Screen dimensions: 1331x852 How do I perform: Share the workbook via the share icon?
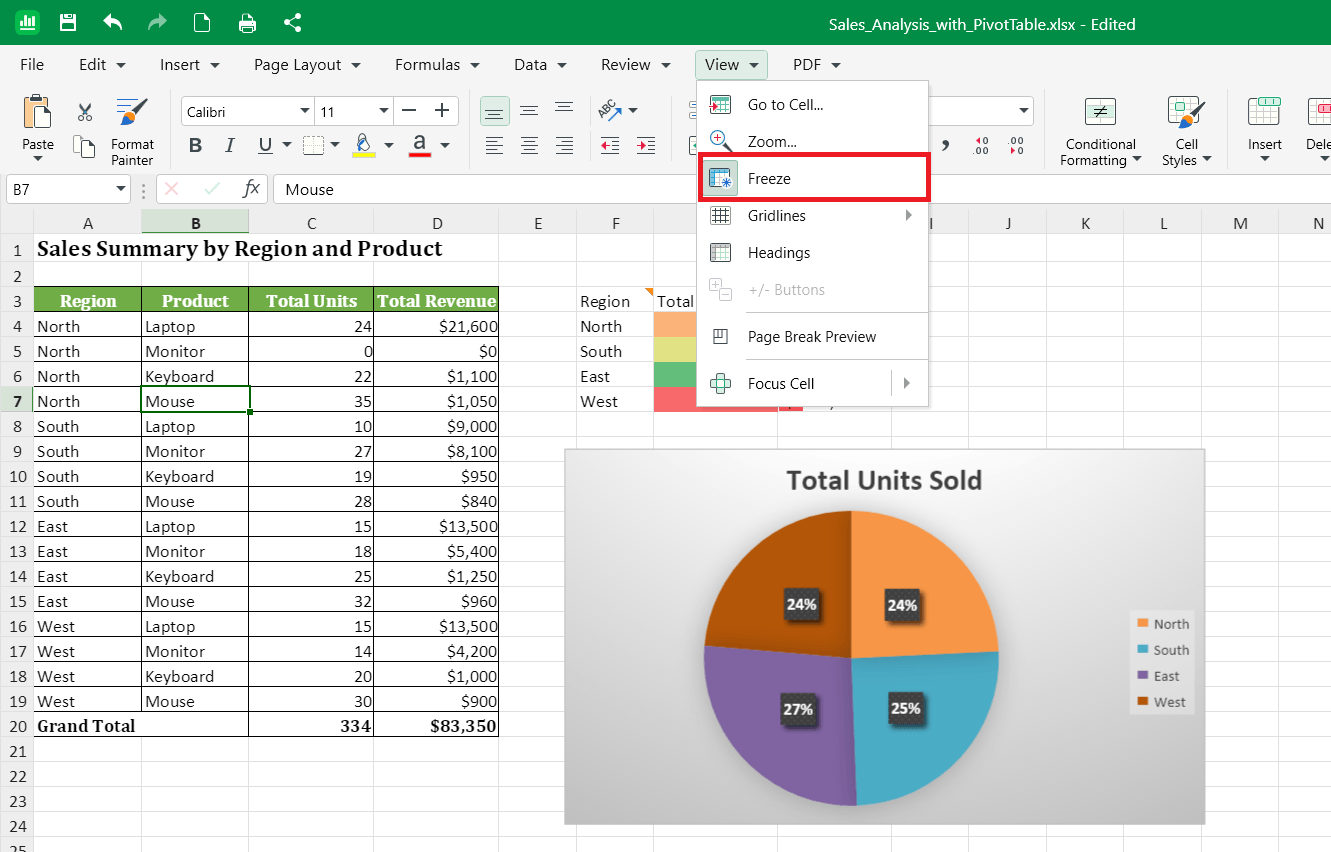pos(293,23)
